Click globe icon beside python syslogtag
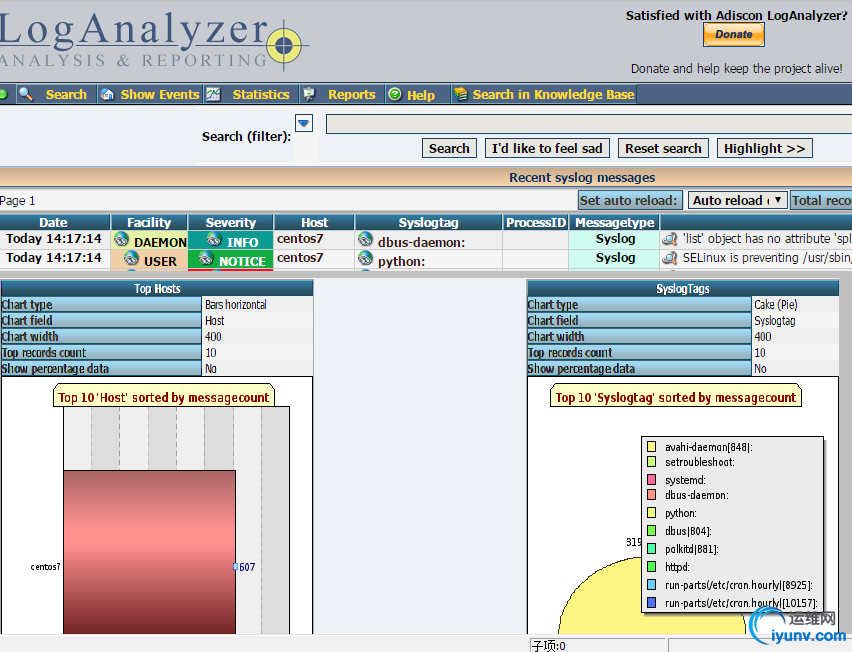The height and width of the screenshot is (652, 852). point(366,258)
